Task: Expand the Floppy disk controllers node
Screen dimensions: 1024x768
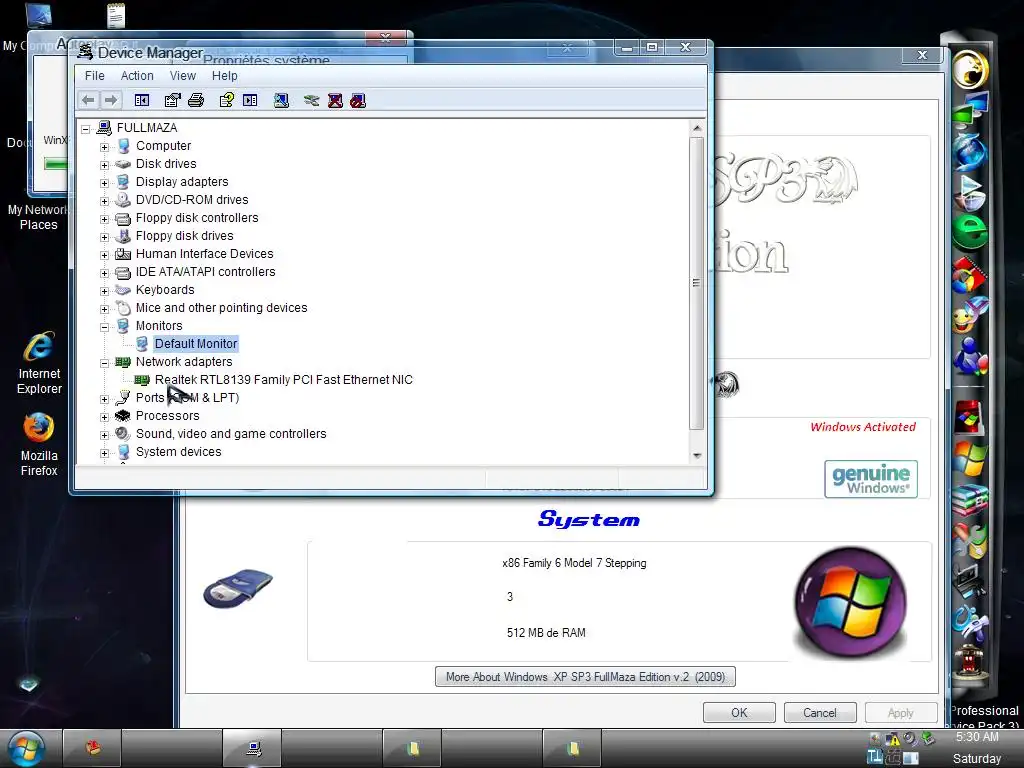Action: click(x=104, y=219)
